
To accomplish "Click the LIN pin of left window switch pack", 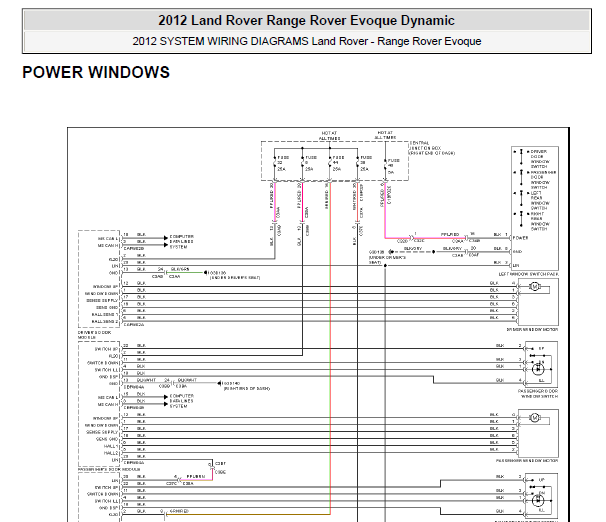I will 516,265.
